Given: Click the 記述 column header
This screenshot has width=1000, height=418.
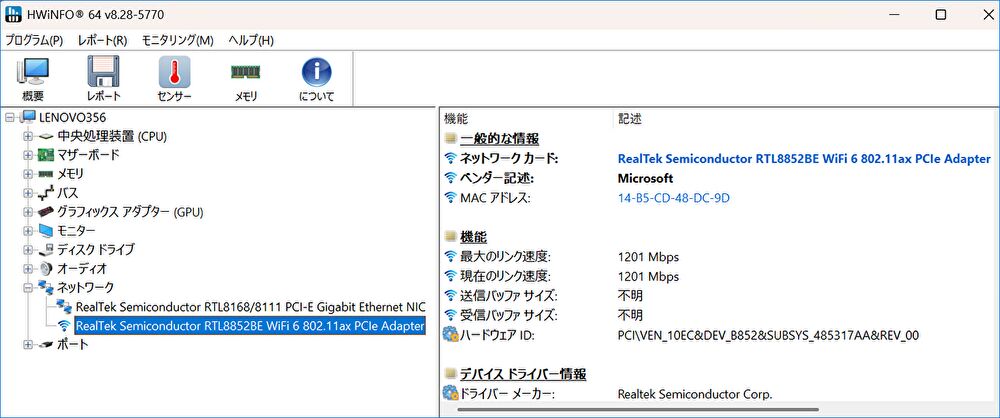Looking at the screenshot, I should click(x=630, y=118).
